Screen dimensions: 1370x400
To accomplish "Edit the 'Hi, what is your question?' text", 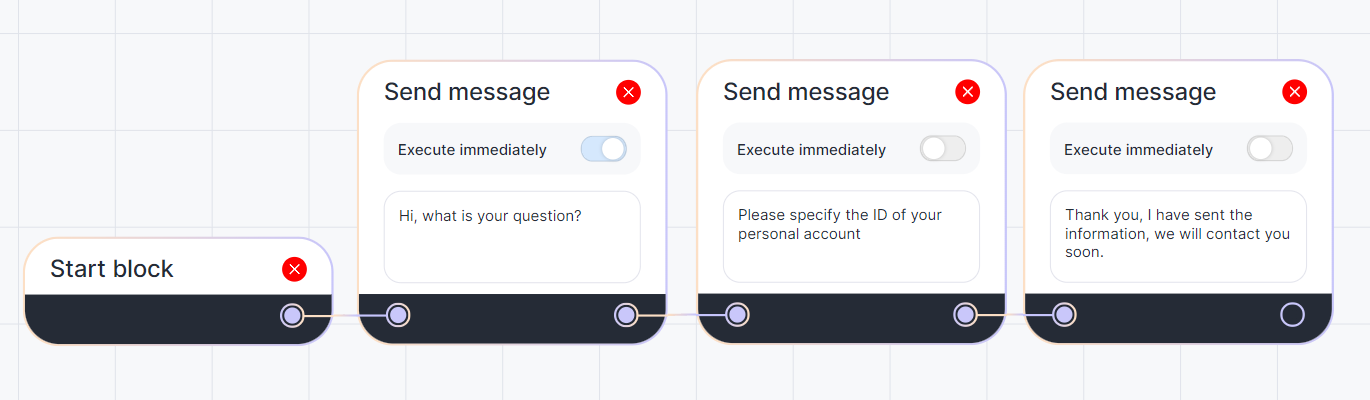I will pyautogui.click(x=512, y=236).
